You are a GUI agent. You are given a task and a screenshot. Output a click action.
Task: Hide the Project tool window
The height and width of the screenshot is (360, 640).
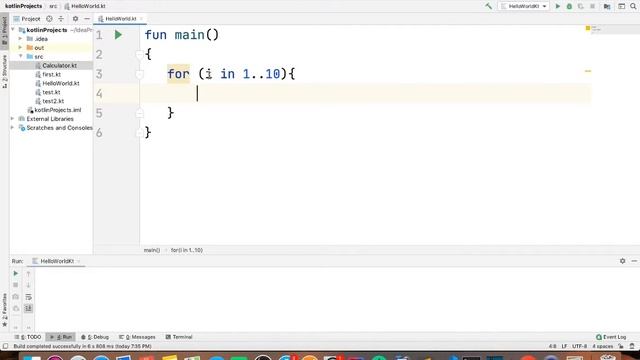87,19
